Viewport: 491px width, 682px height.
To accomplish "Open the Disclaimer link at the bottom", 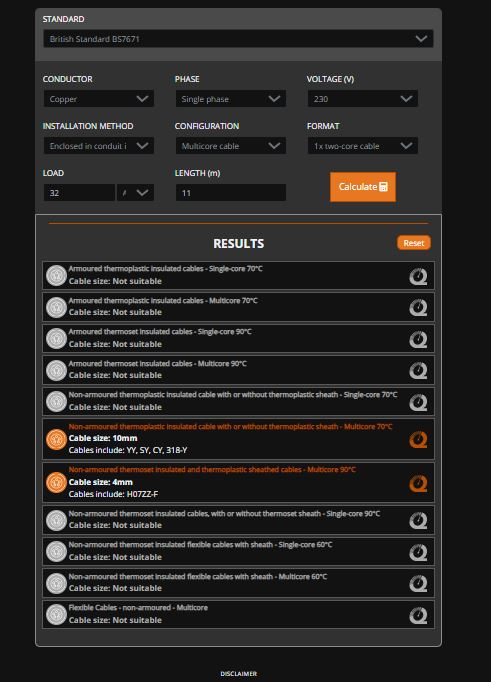I will click(239, 674).
